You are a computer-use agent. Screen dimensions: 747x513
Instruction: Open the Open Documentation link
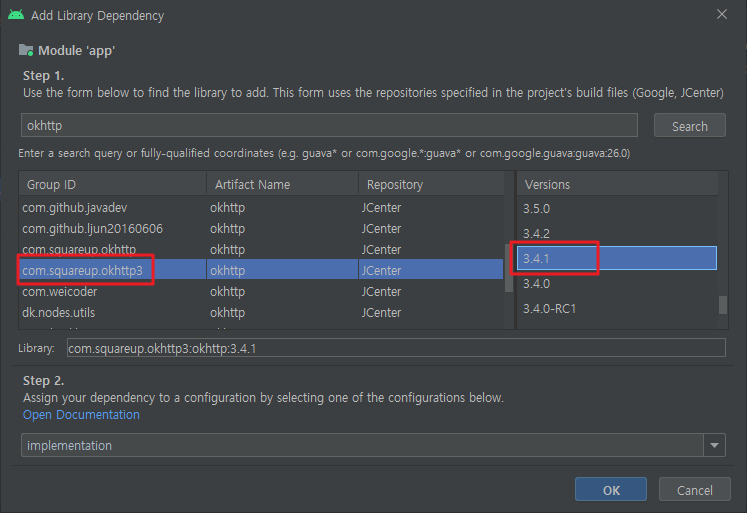point(81,414)
